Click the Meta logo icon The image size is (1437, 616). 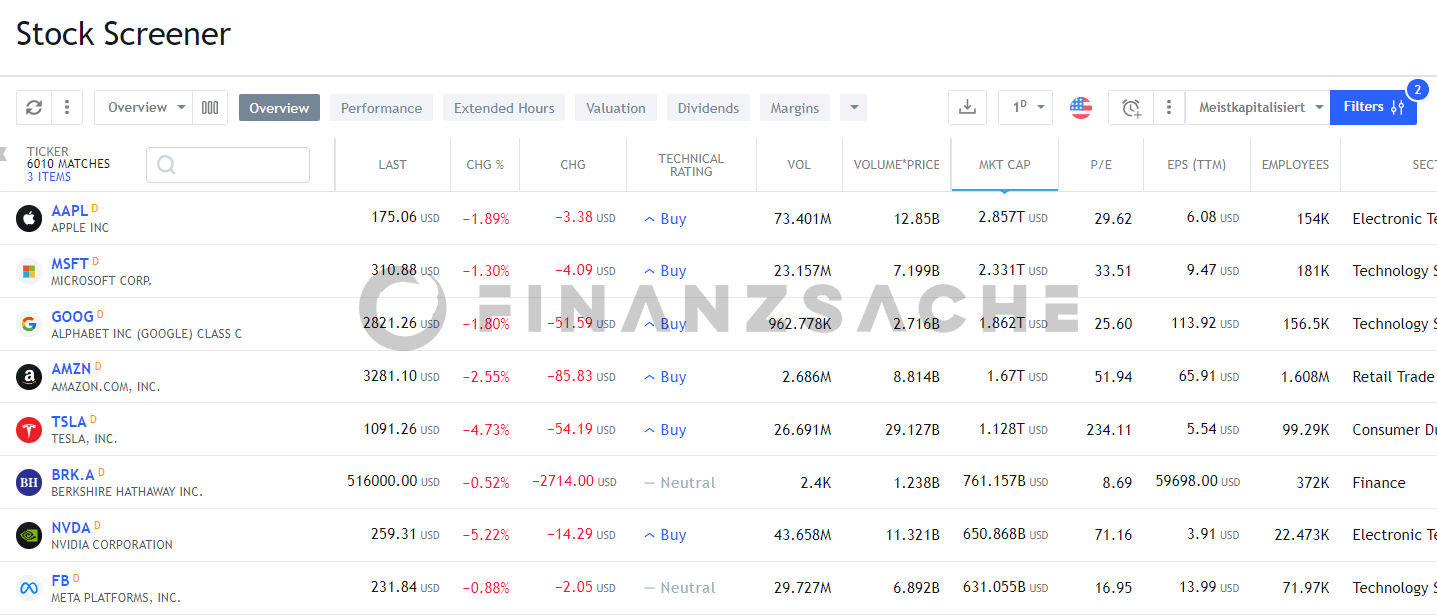pyautogui.click(x=29, y=588)
